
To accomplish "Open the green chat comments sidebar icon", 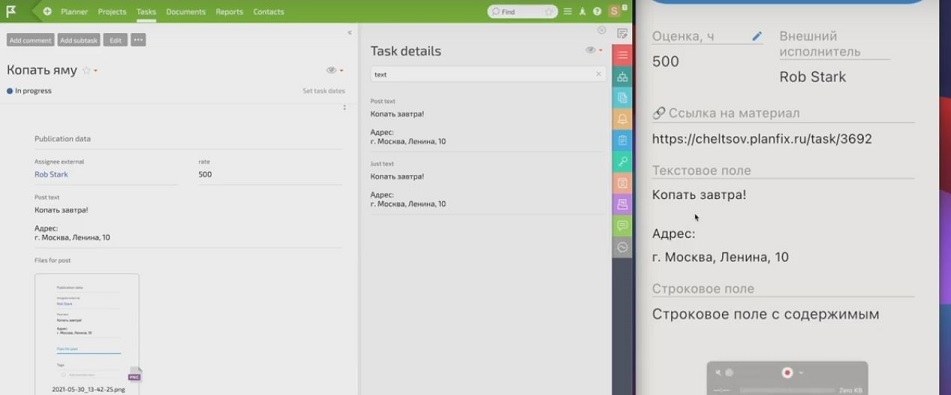I will click(622, 226).
